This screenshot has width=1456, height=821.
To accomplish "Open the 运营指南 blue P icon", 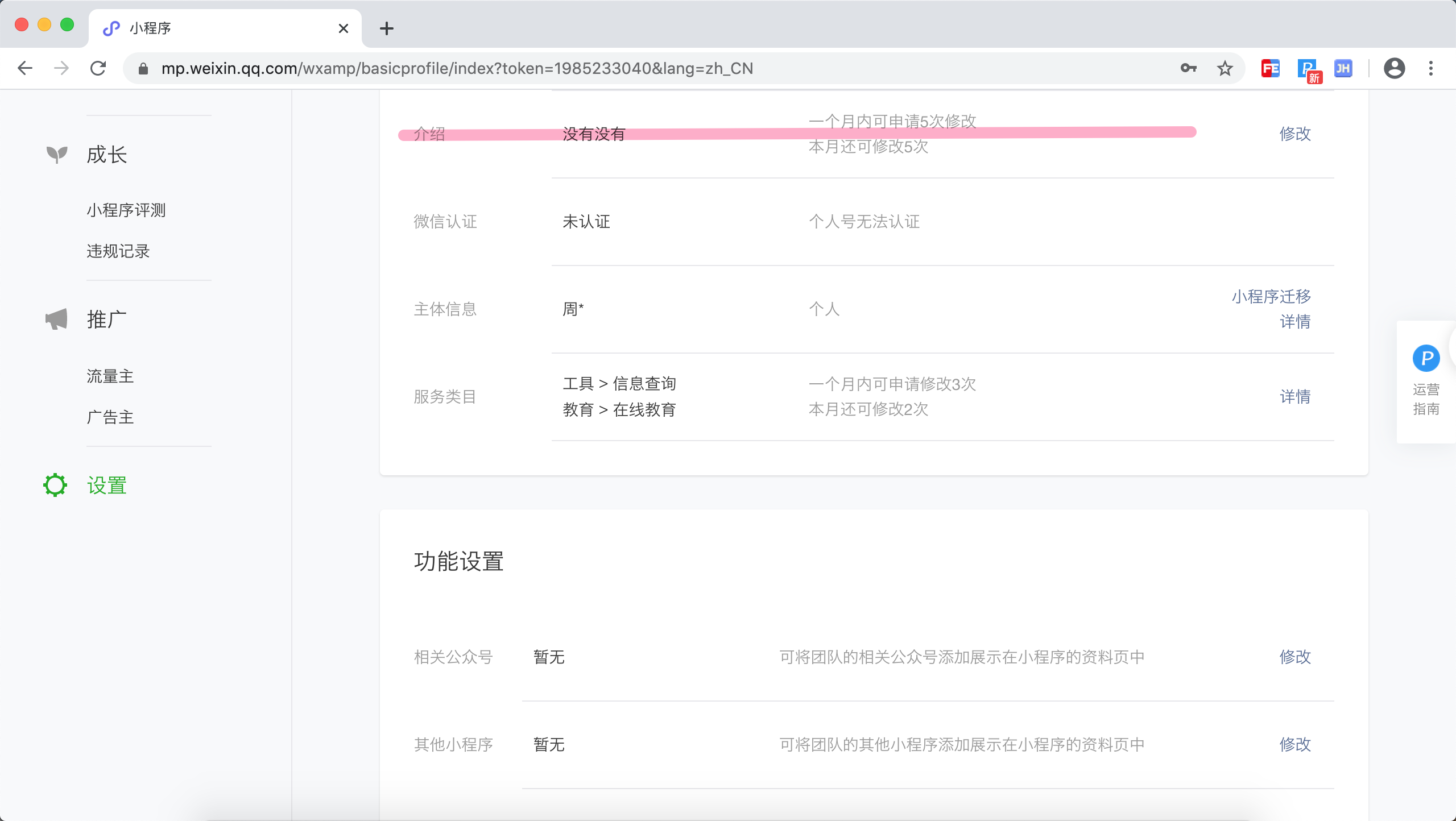I will [1426, 358].
